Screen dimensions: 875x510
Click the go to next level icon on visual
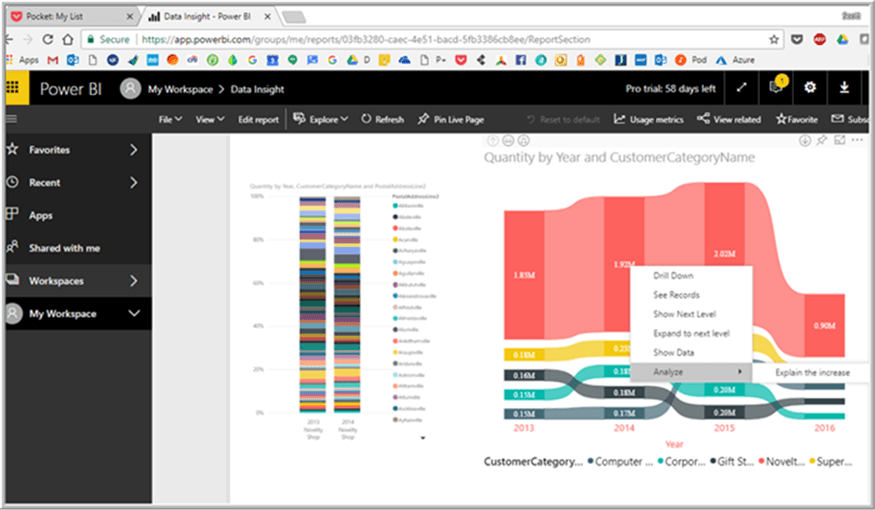coord(508,141)
